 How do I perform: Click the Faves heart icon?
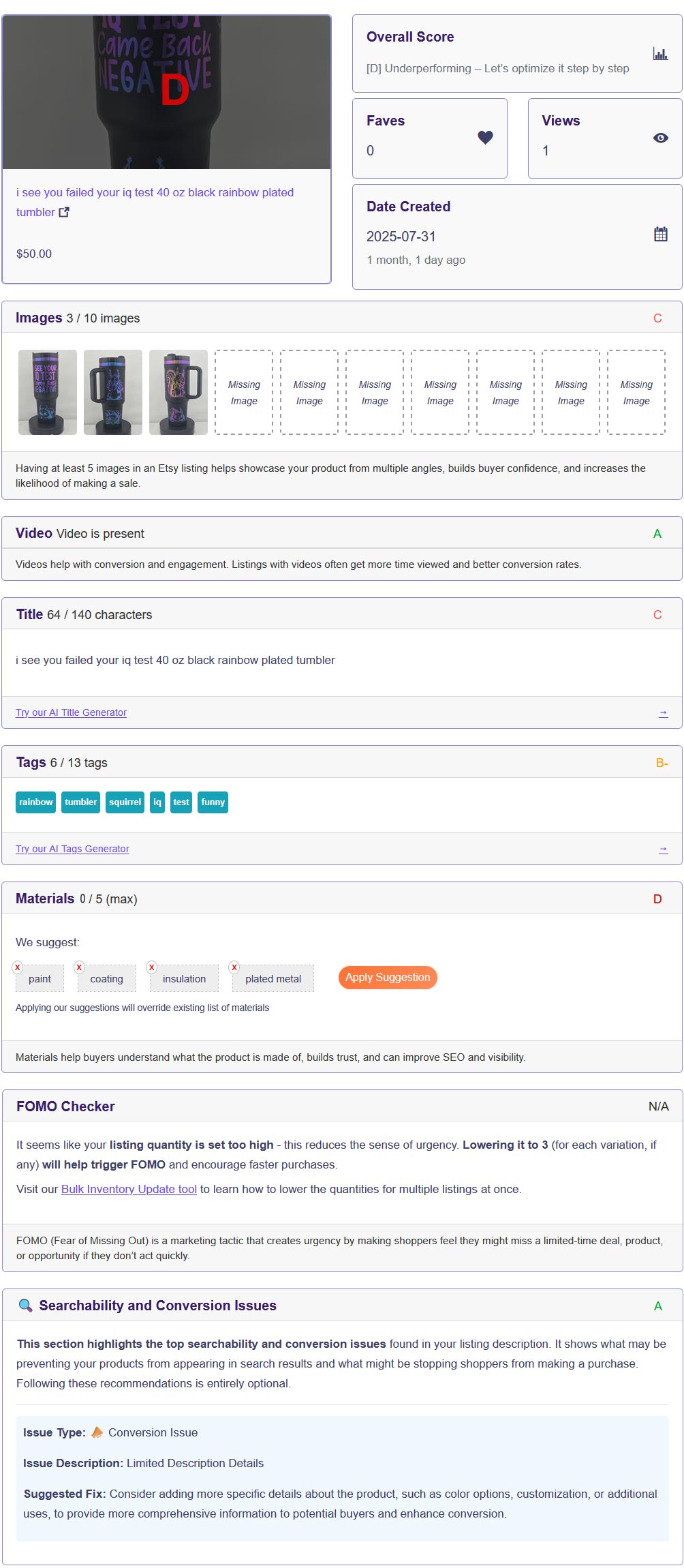point(485,138)
